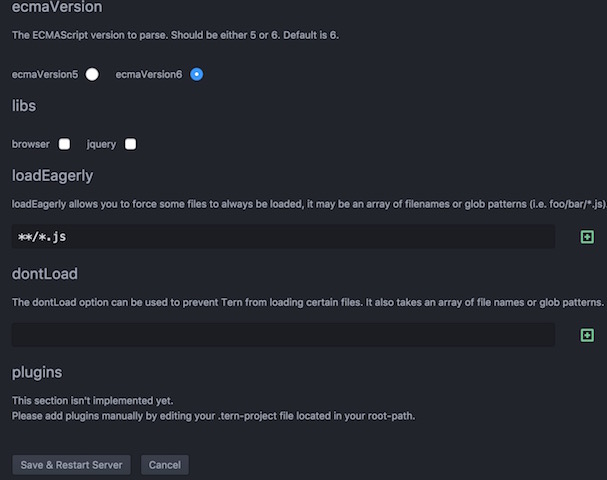This screenshot has width=607, height=480.
Task: Select the ecmaVersion6 radio button
Action: 196,74
